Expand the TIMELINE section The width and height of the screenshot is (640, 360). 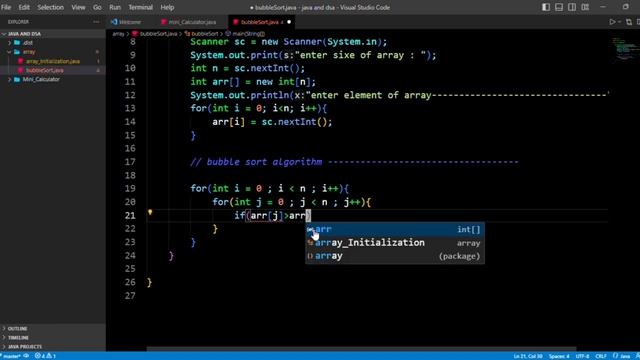tap(18, 338)
